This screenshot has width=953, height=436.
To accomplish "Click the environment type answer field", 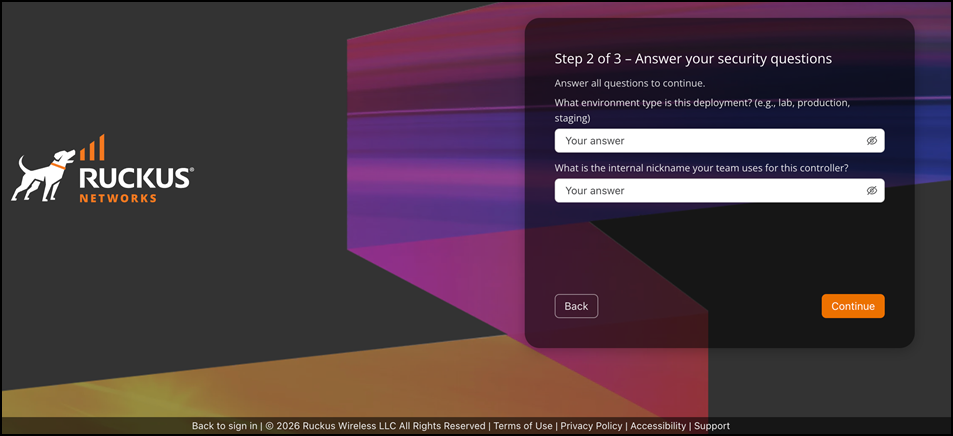I will pos(719,140).
